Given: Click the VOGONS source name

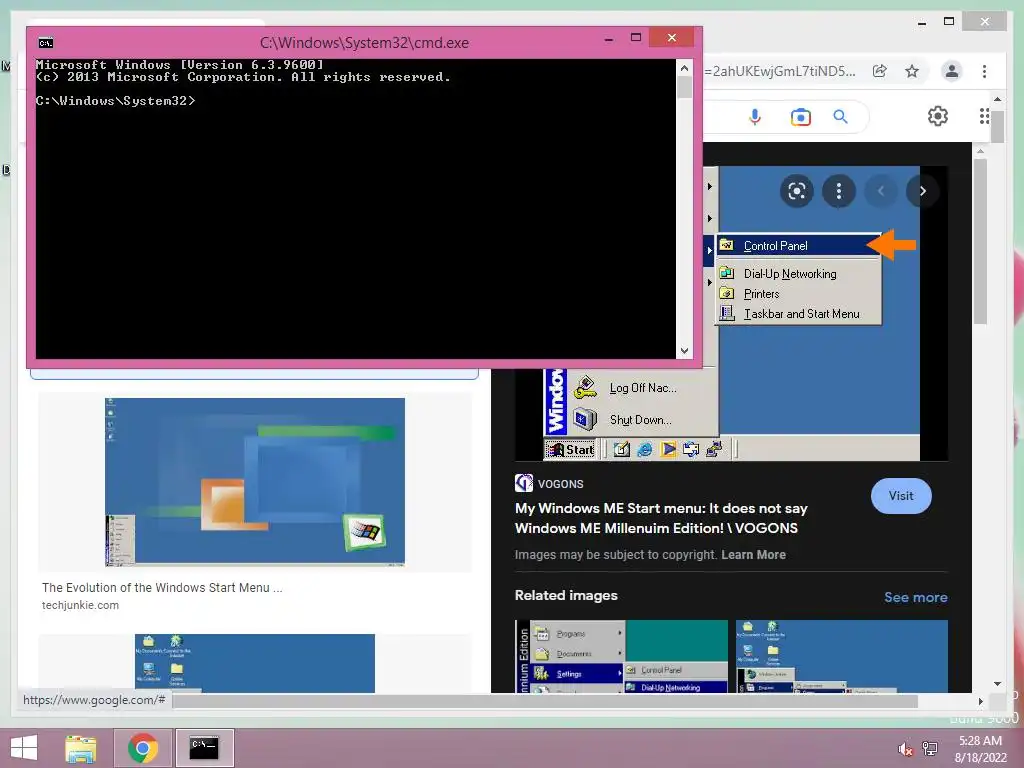Looking at the screenshot, I should point(560,484).
